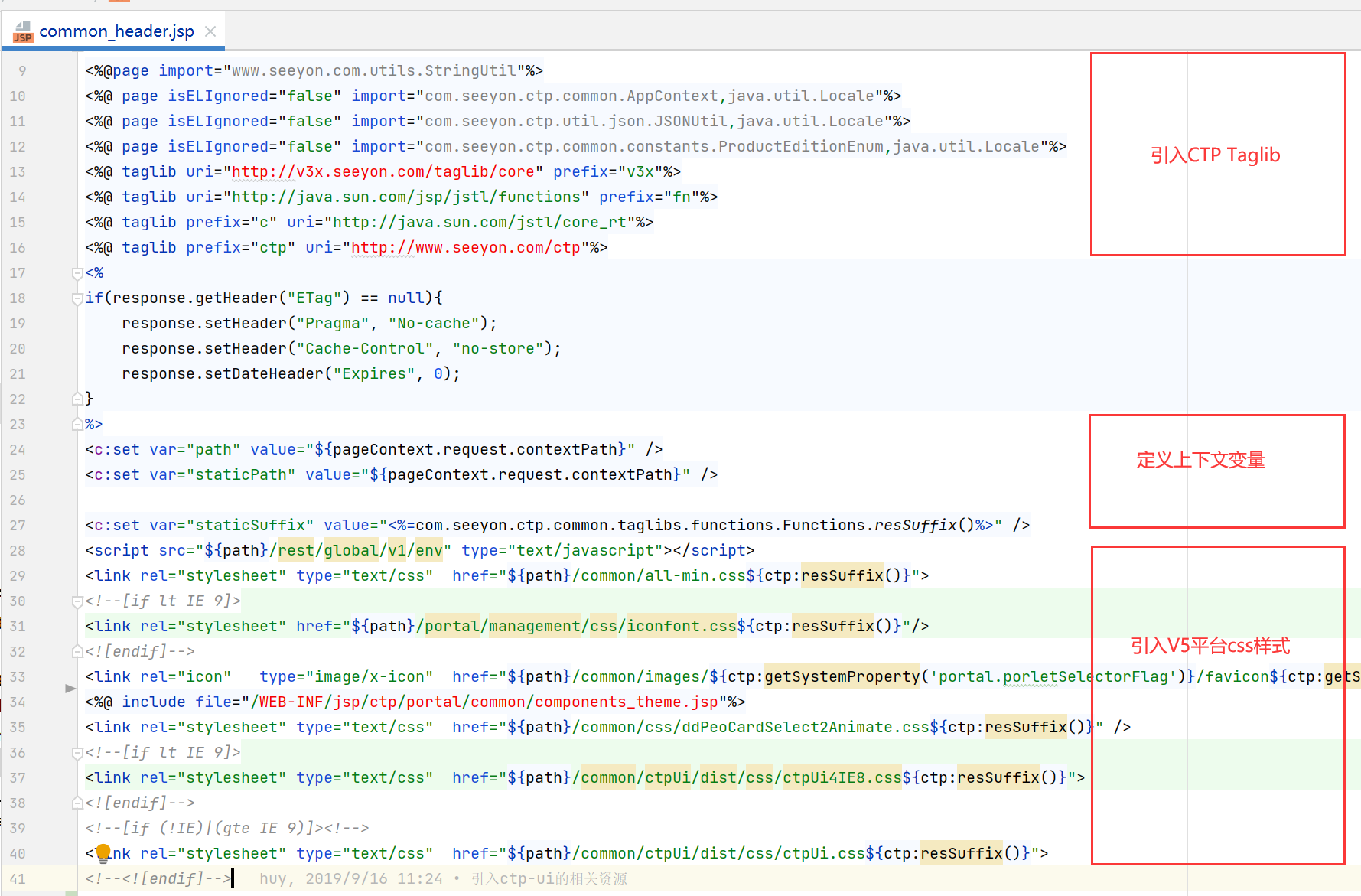The width and height of the screenshot is (1361, 896).
Task: Click the c:set var="path" tag
Action: pos(374,450)
